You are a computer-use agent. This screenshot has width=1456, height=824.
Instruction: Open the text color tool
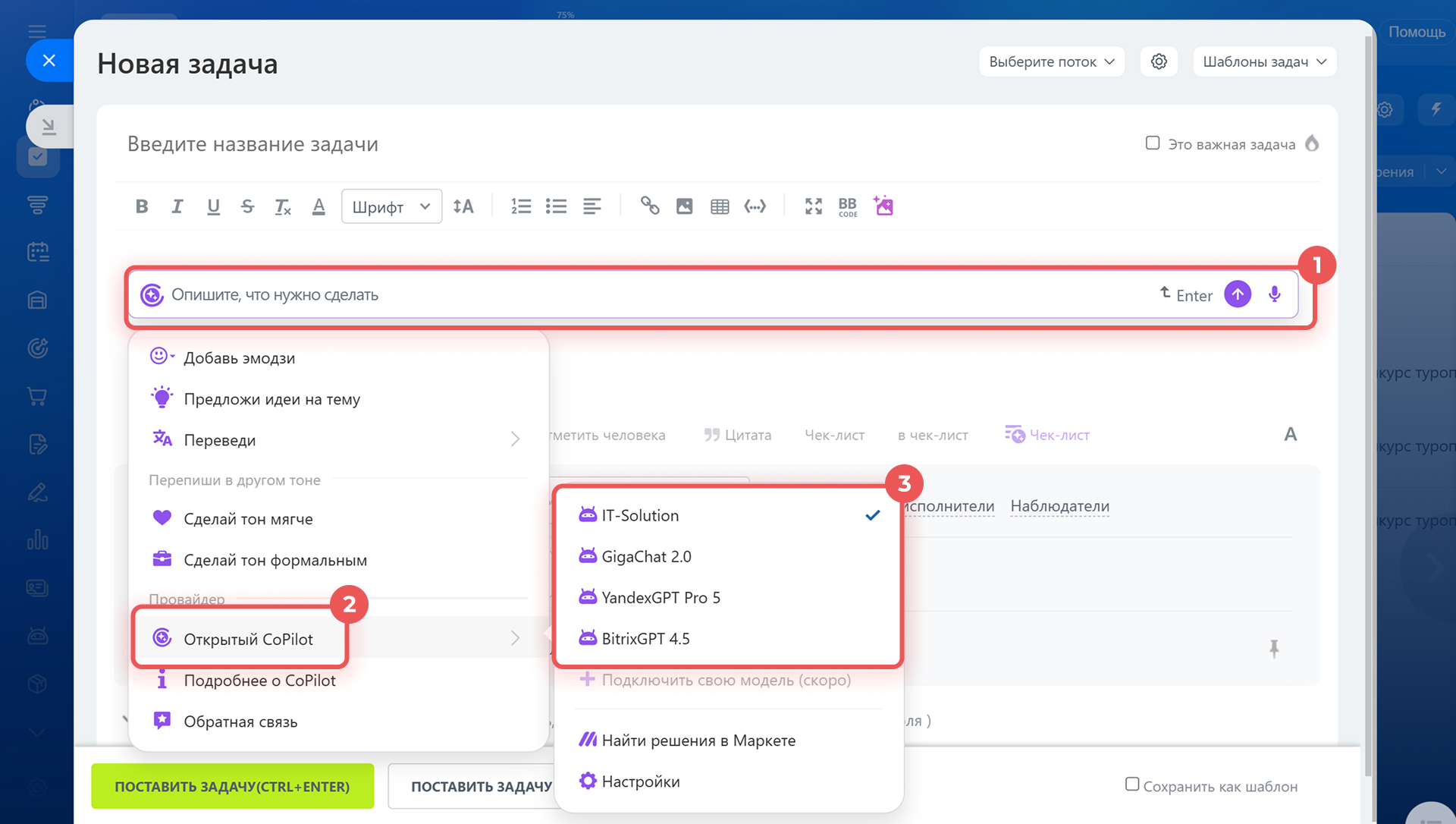318,206
